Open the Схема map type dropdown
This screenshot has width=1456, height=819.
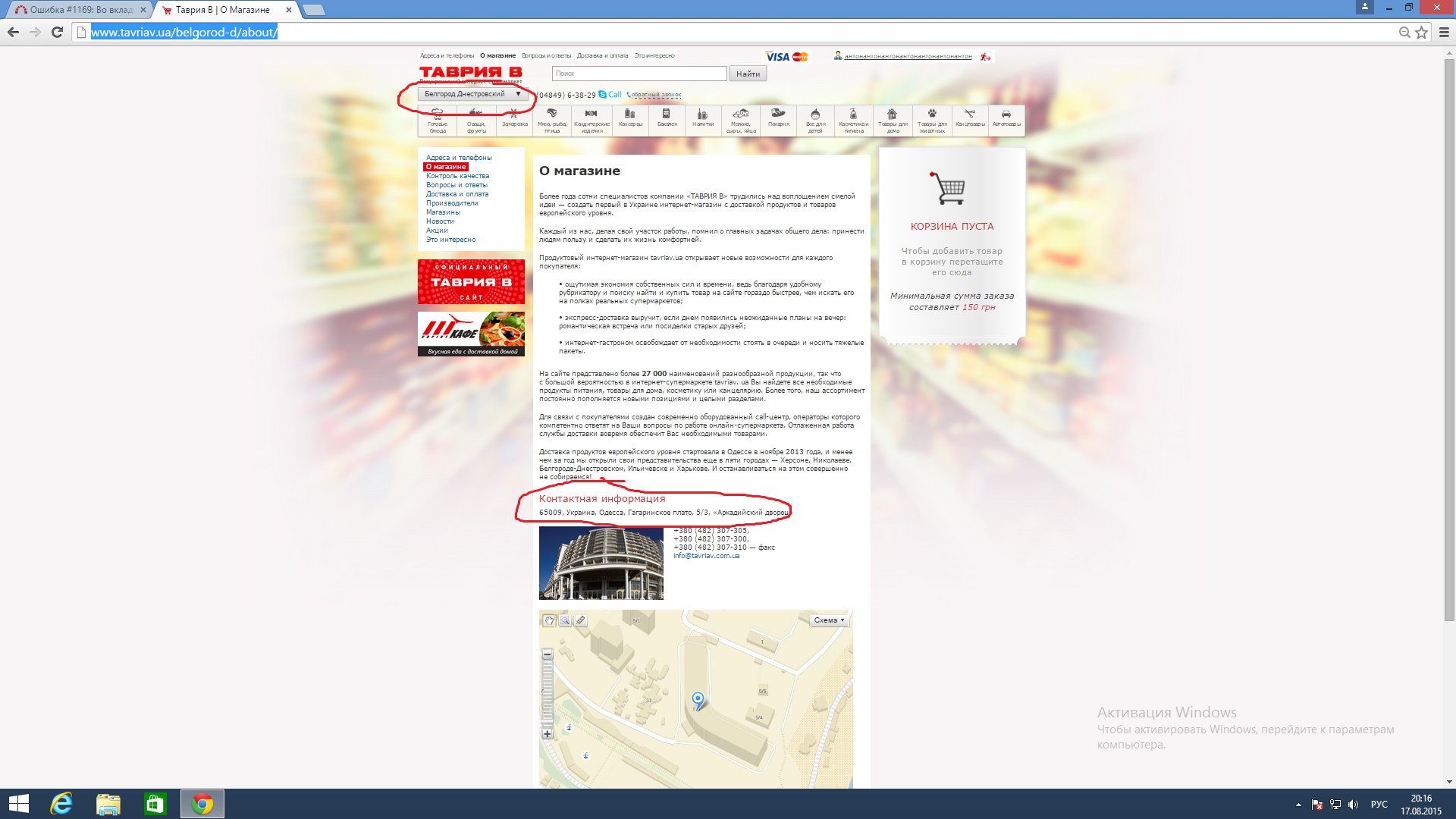829,620
